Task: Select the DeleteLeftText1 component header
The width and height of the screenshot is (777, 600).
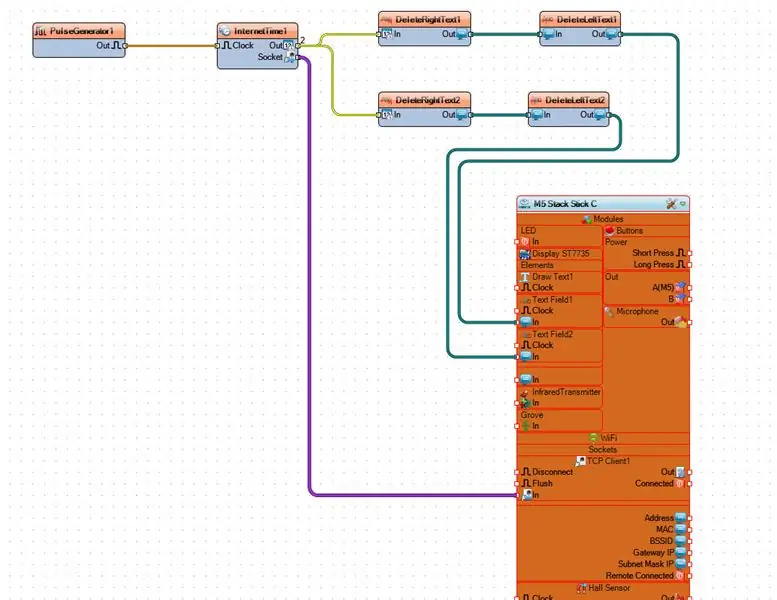Action: [580, 19]
